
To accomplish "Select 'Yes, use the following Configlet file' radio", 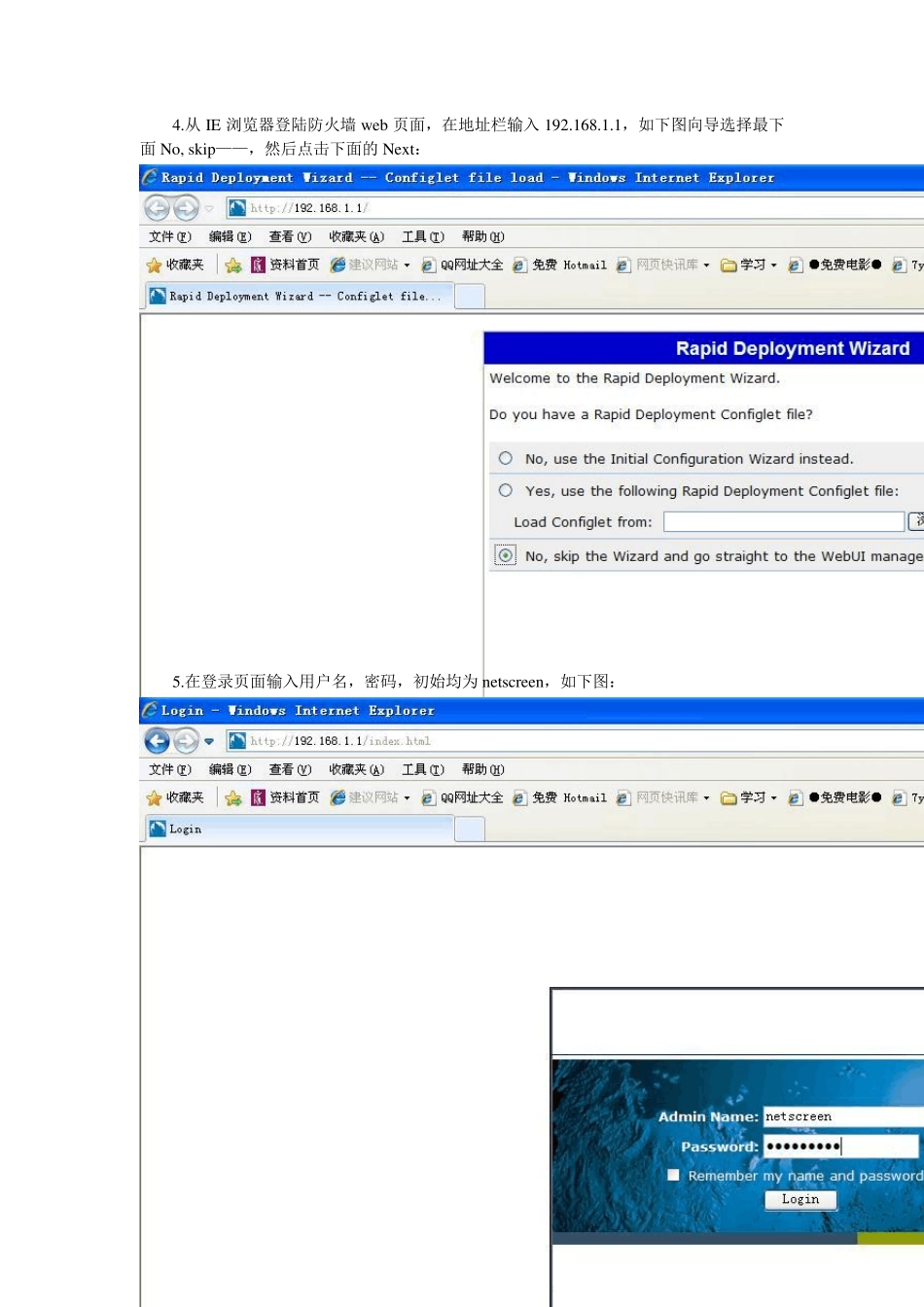I will click(506, 490).
